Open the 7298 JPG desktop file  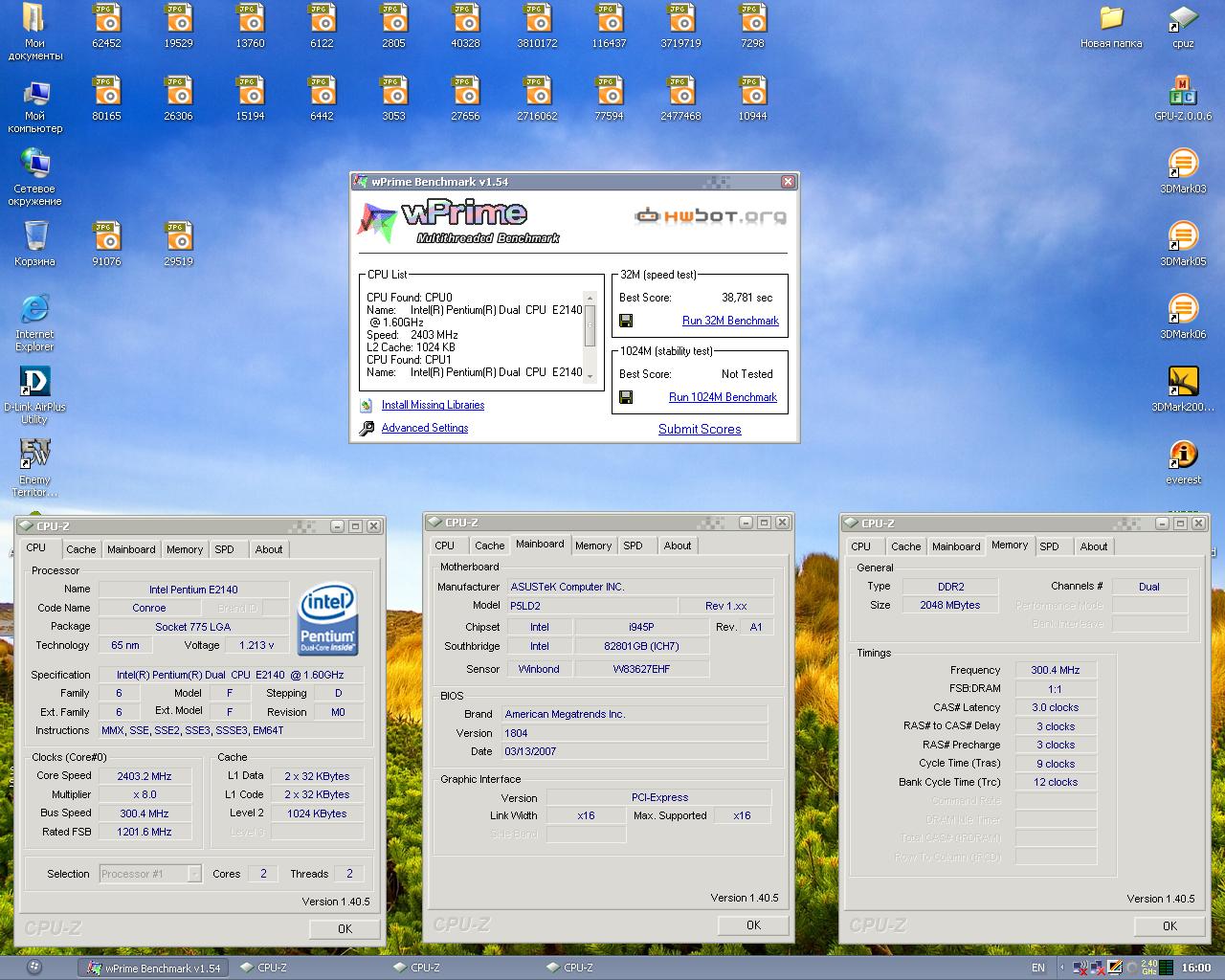pos(752,26)
